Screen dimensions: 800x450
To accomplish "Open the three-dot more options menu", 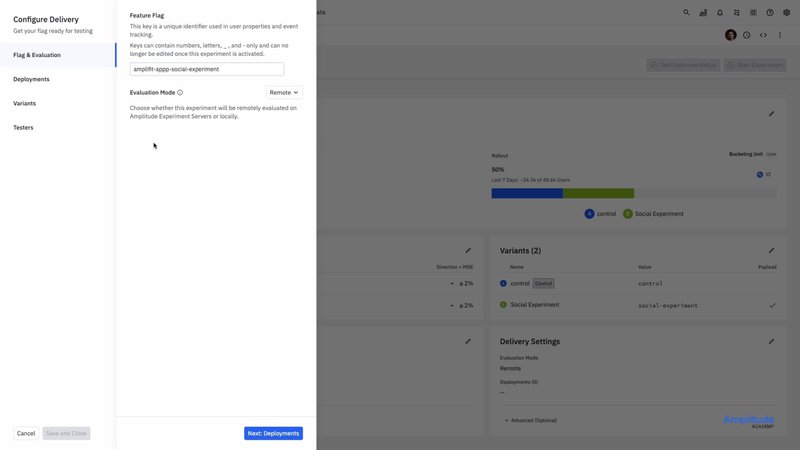I will [x=780, y=35].
